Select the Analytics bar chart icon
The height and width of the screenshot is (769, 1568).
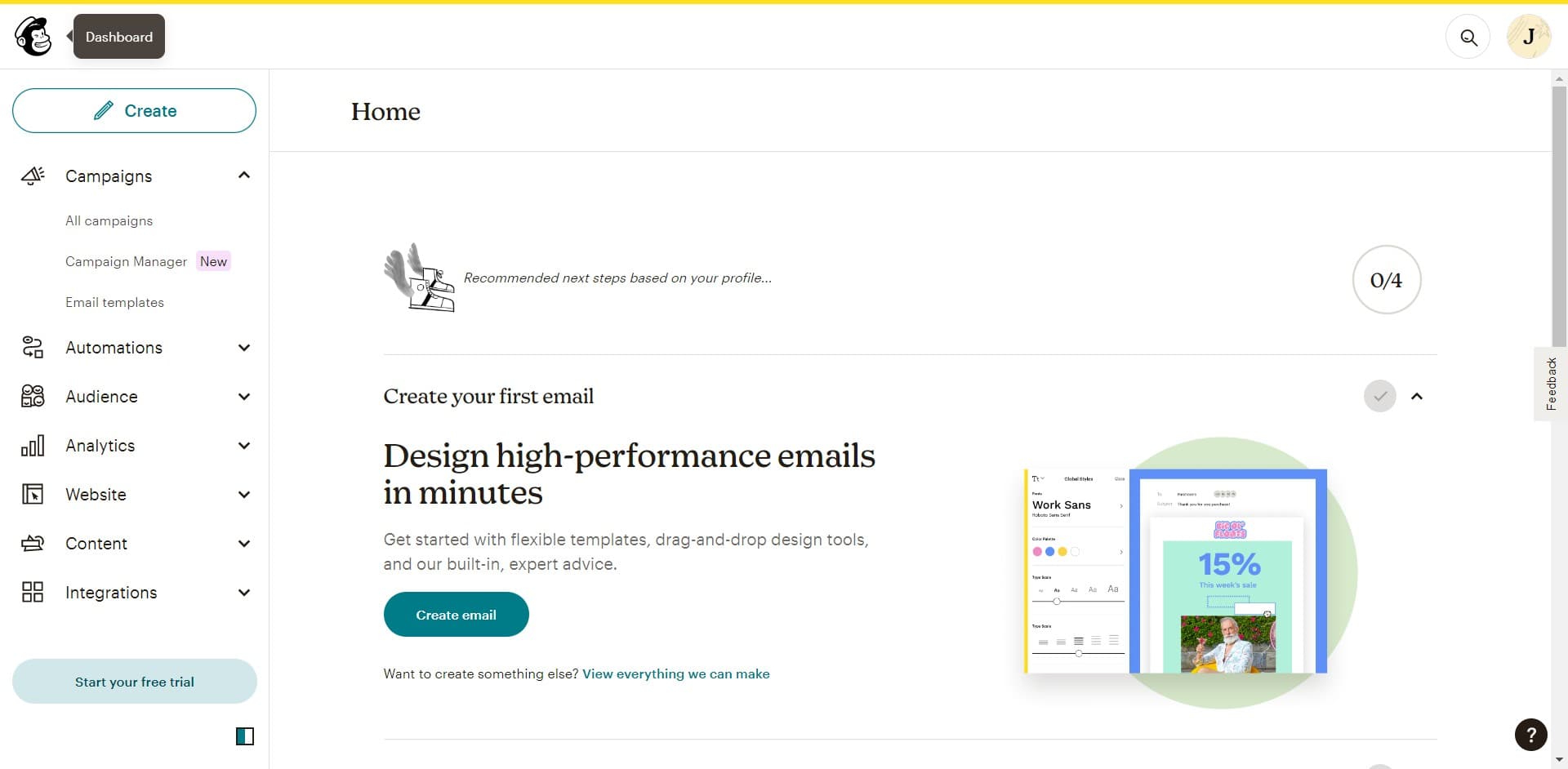pos(33,445)
